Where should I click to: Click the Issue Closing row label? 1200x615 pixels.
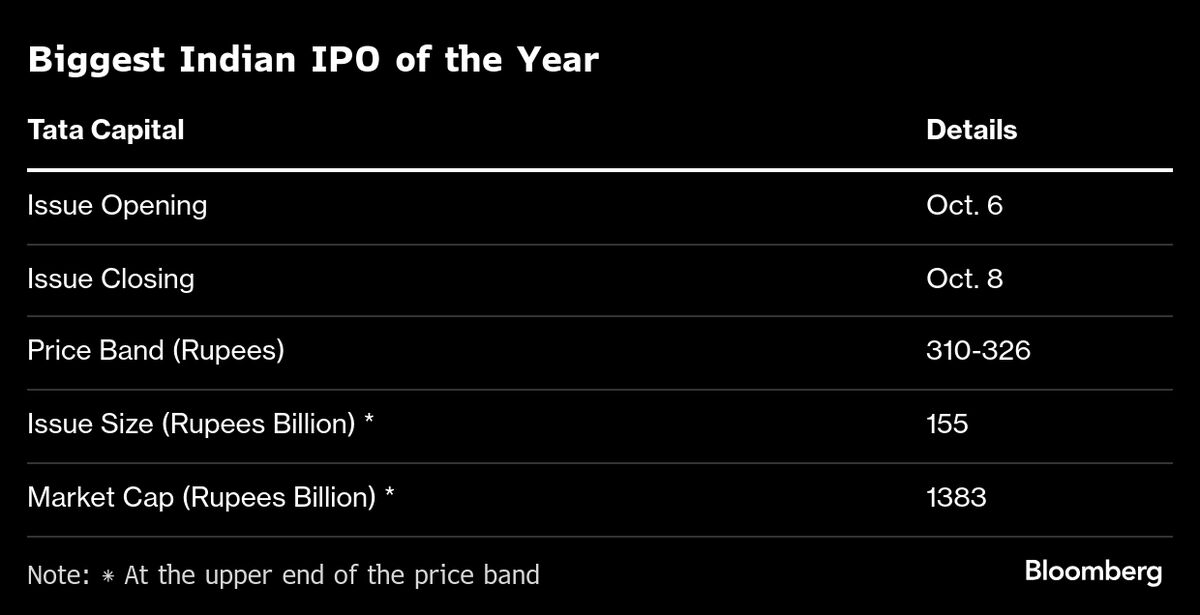(111, 278)
